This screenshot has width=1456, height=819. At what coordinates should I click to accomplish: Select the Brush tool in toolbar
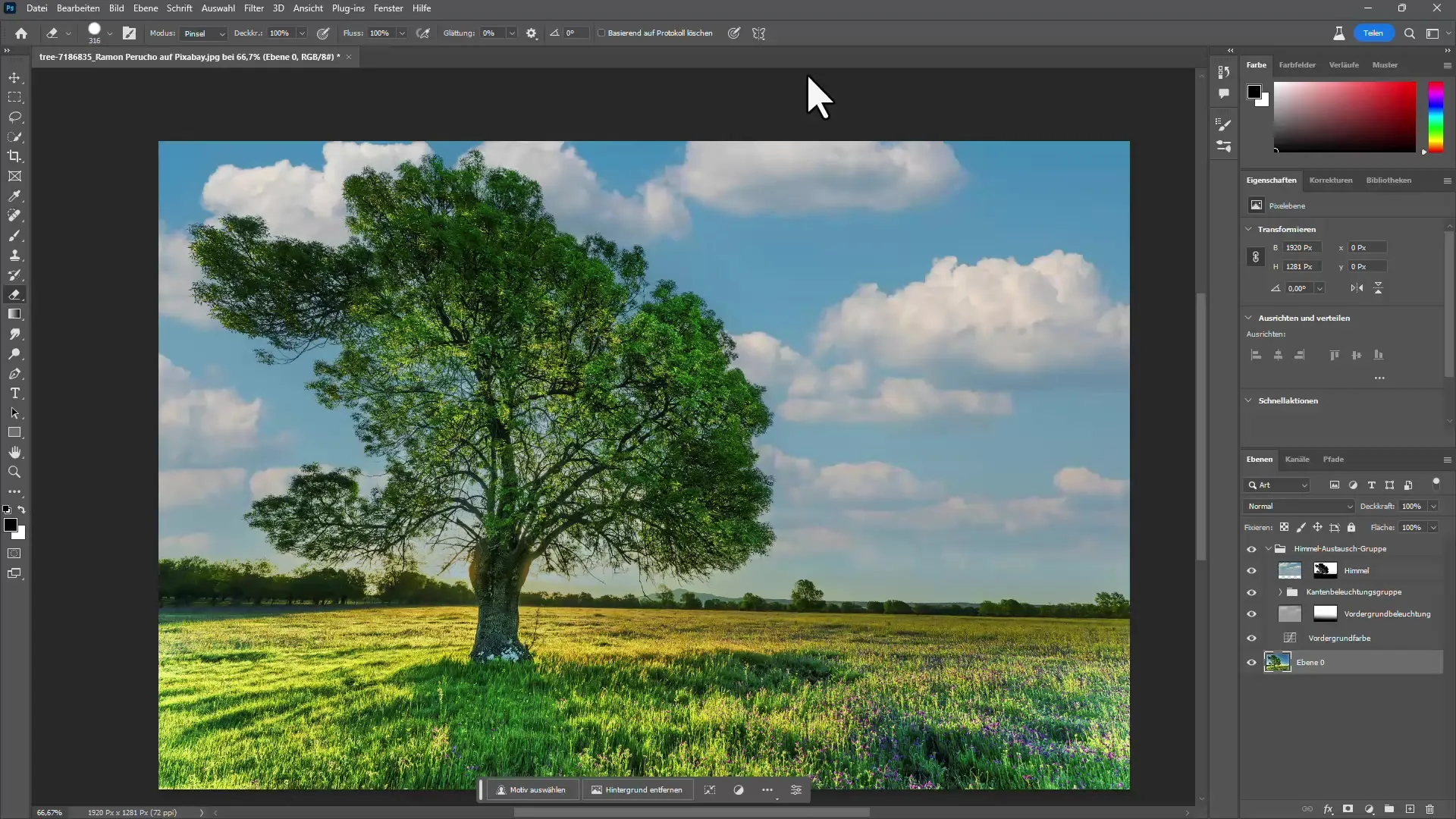[x=15, y=235]
